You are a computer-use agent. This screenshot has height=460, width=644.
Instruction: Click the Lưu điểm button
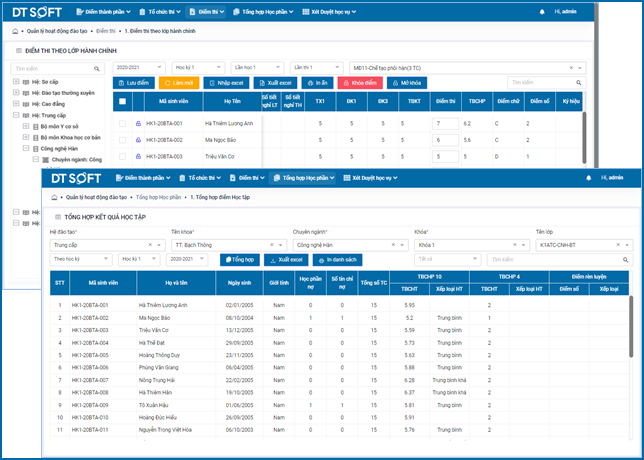[x=134, y=83]
